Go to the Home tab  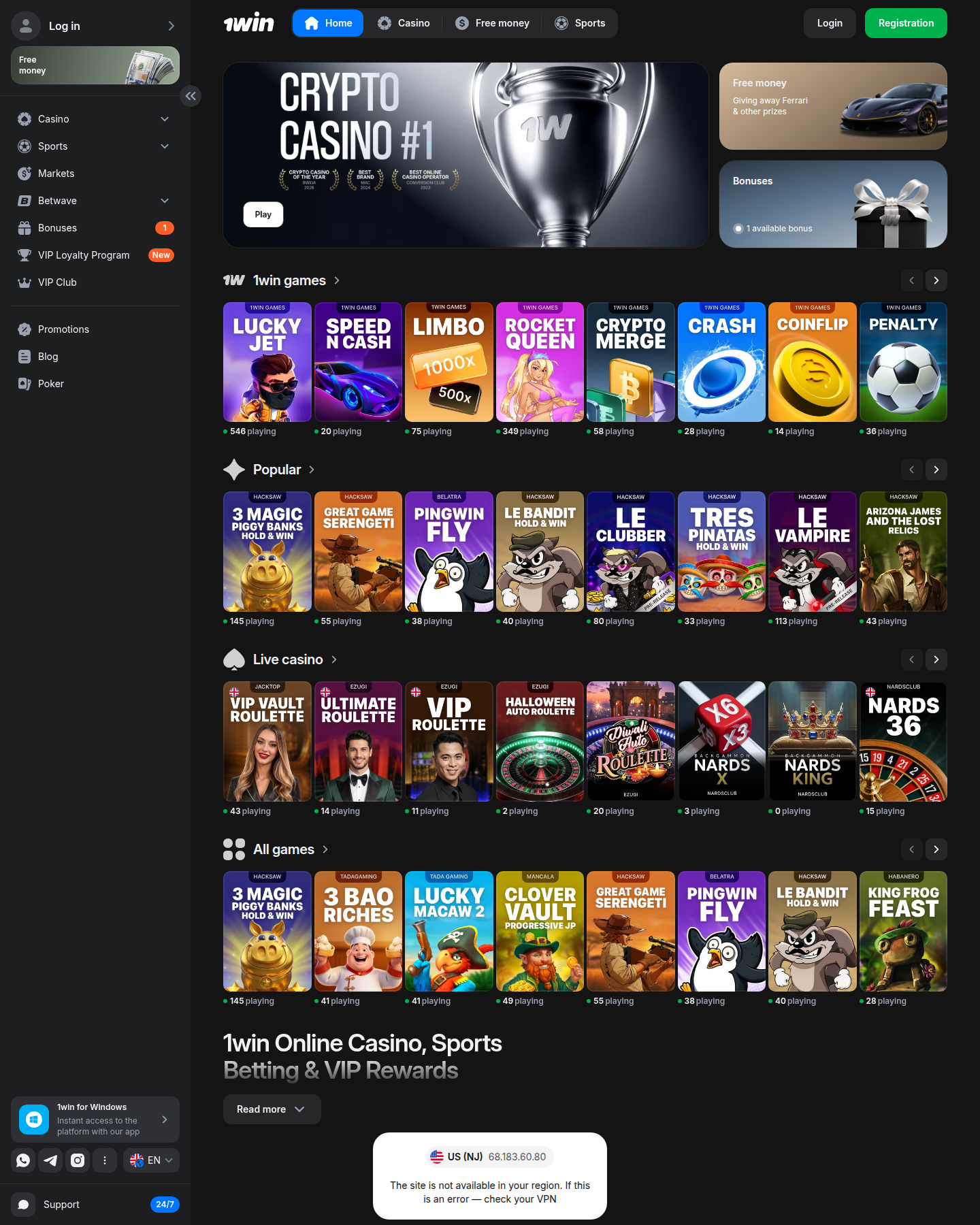coord(328,23)
